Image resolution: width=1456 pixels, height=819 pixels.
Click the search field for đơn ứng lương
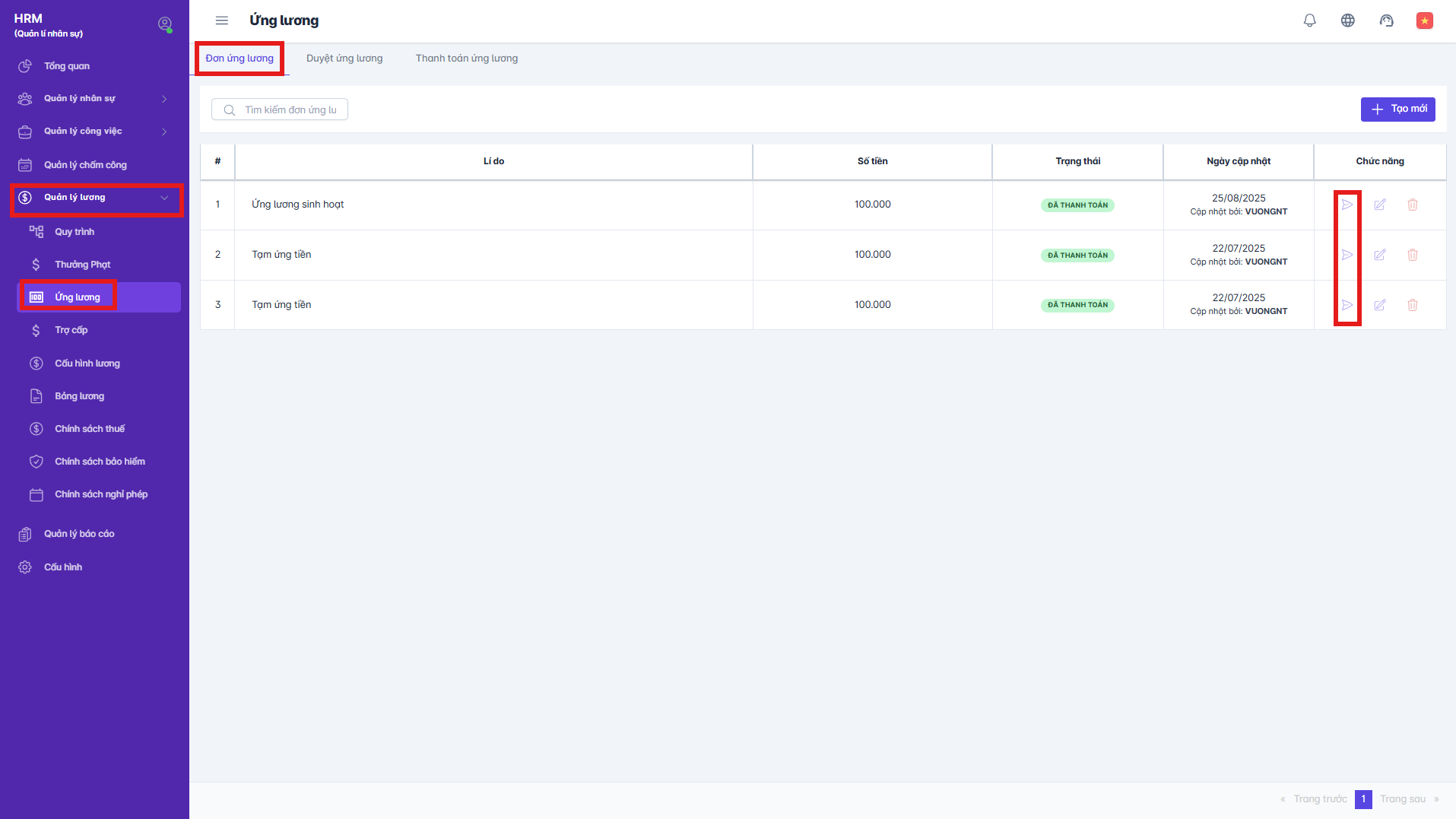coord(289,110)
